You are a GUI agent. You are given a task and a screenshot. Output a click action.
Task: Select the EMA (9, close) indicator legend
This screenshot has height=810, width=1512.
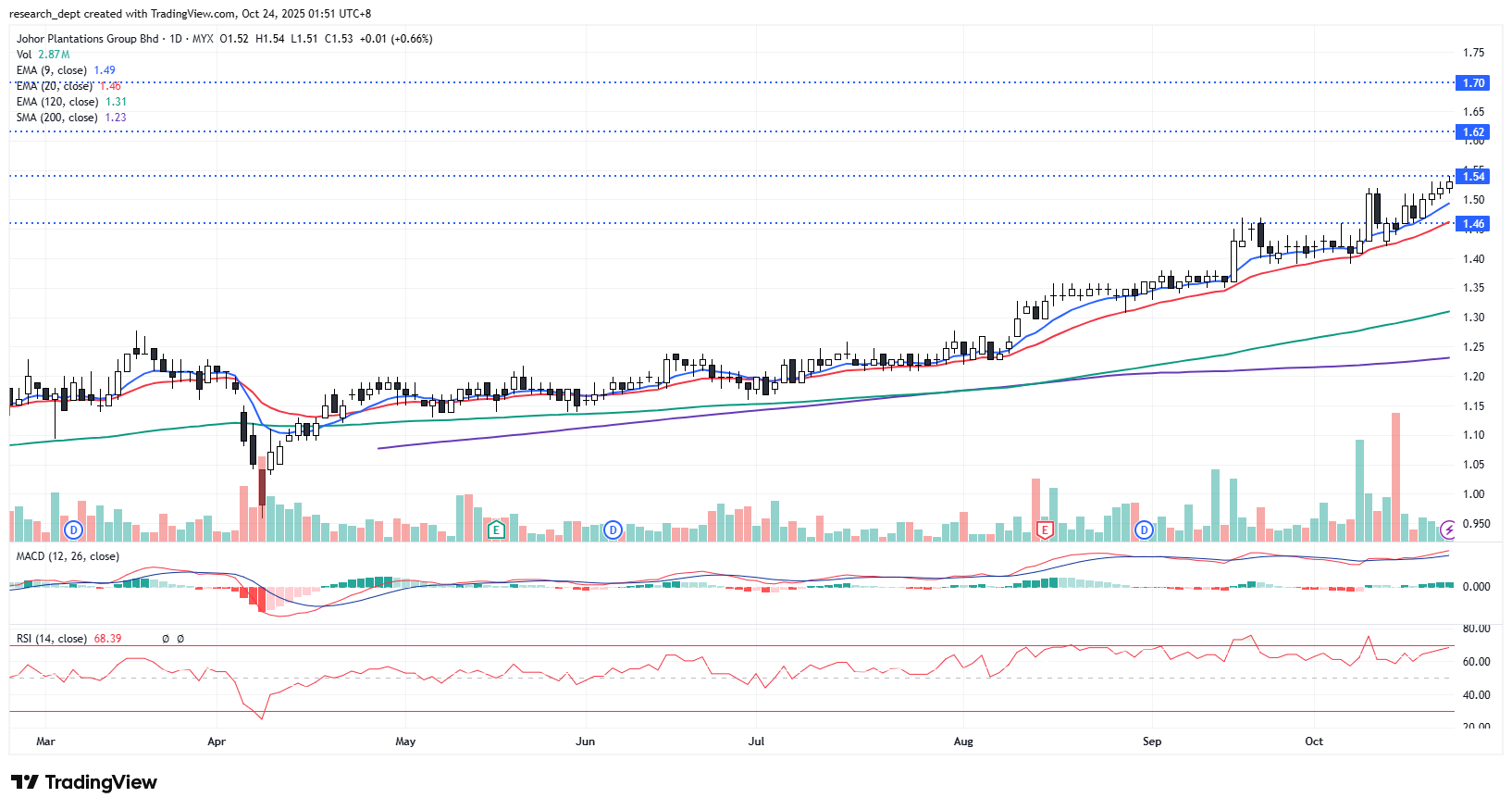[x=52, y=70]
